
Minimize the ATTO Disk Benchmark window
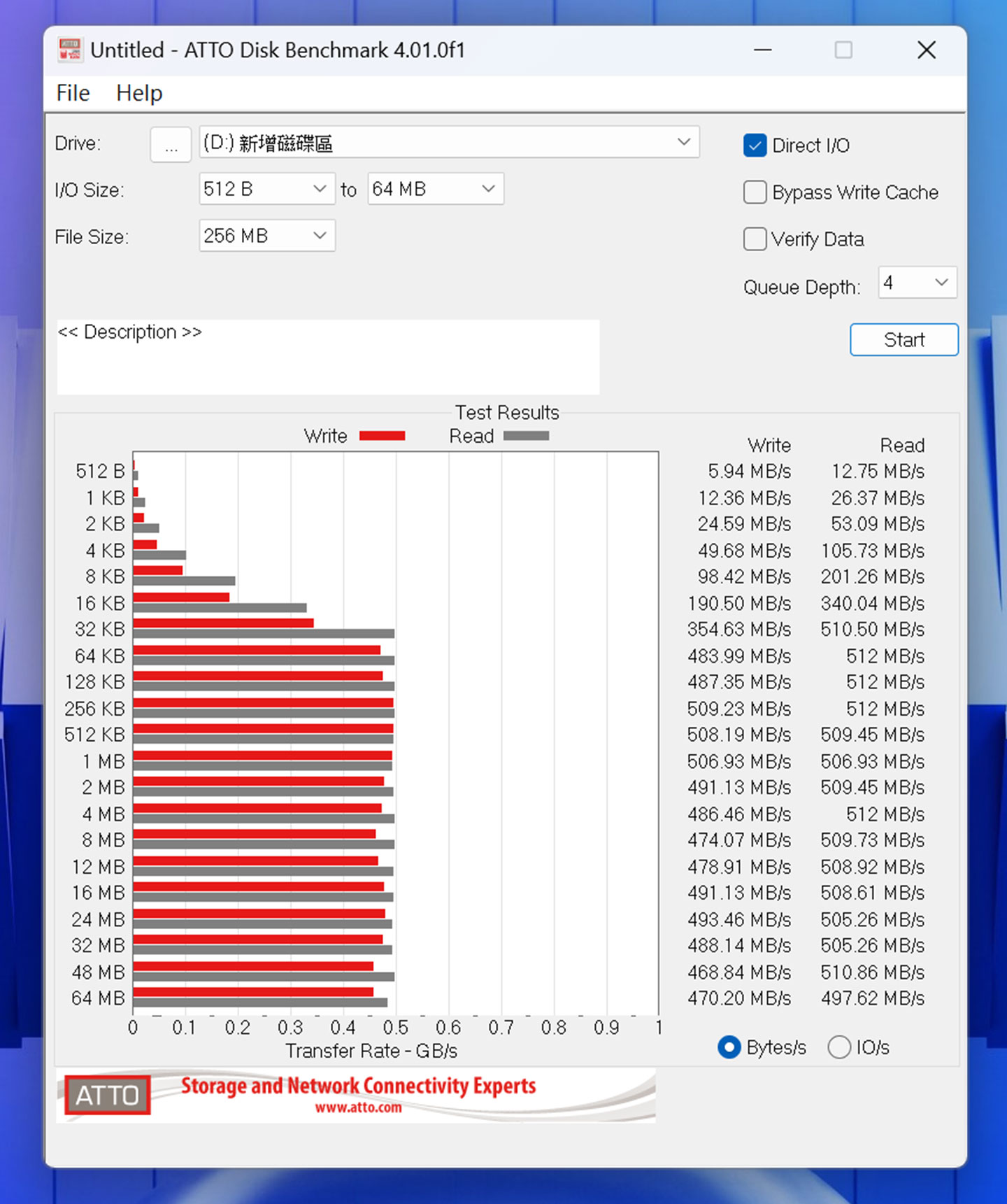tap(763, 50)
